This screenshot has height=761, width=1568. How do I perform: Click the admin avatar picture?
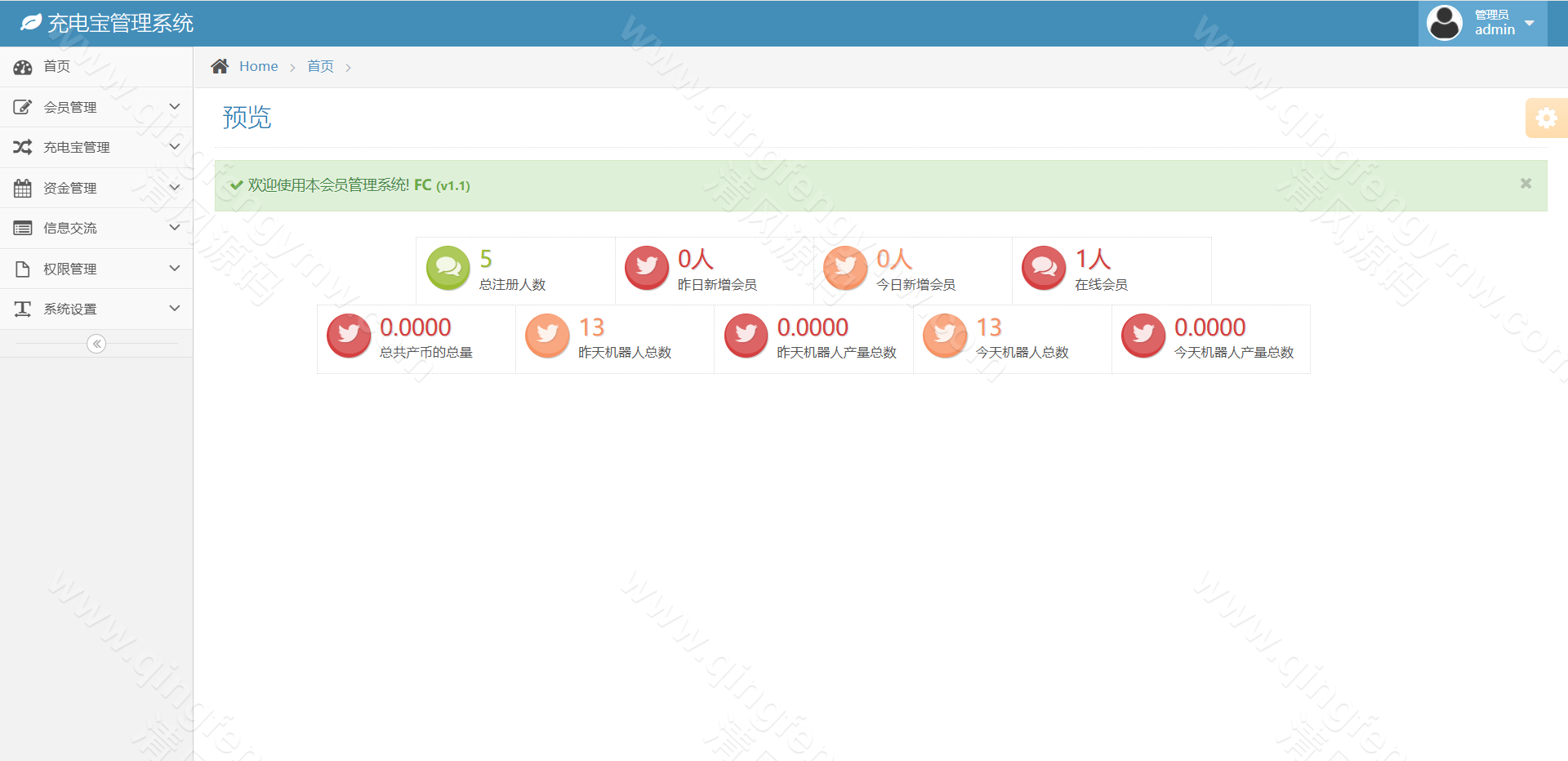coord(1444,23)
